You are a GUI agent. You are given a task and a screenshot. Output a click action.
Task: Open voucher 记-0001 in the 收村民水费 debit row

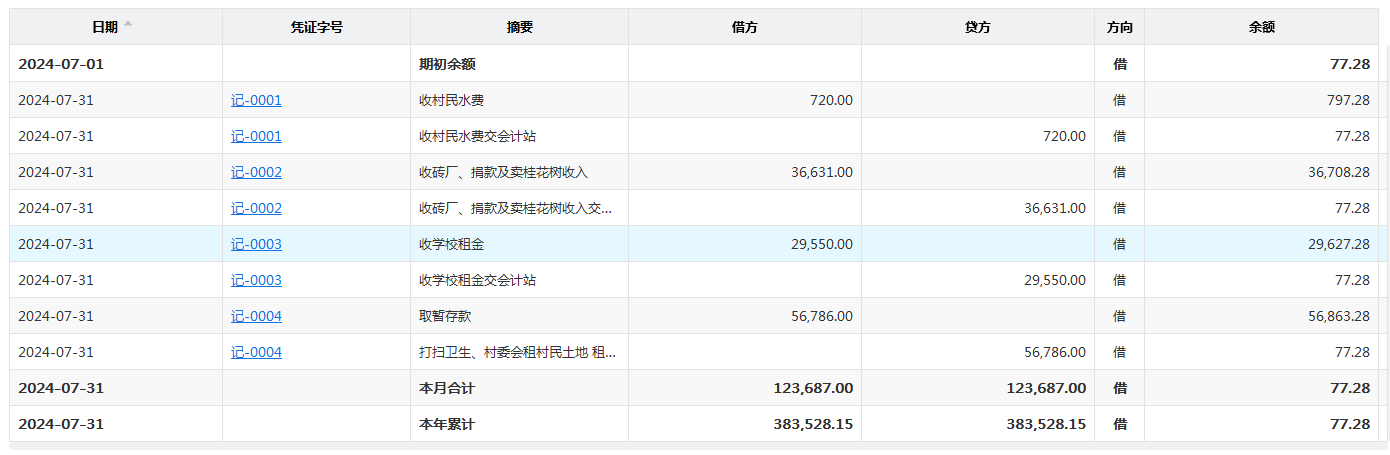point(256,100)
